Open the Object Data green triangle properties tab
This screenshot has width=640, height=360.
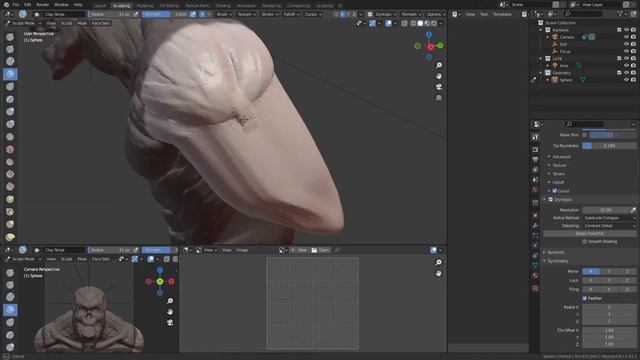(x=535, y=265)
